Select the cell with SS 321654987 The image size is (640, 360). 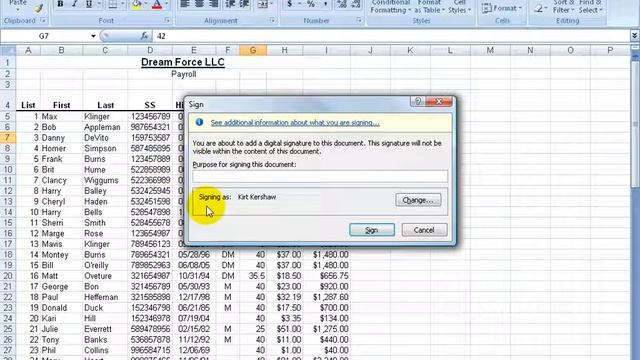click(x=150, y=276)
